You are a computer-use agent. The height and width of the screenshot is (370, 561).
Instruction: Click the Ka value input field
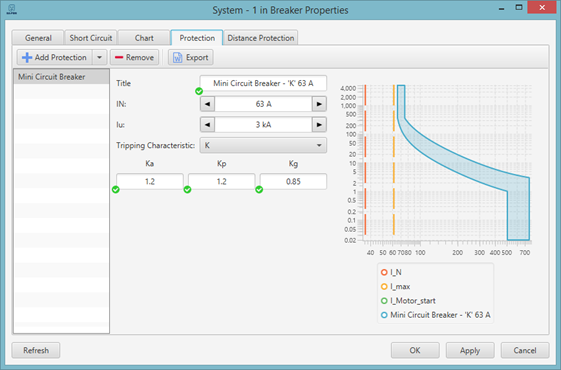[x=150, y=181]
